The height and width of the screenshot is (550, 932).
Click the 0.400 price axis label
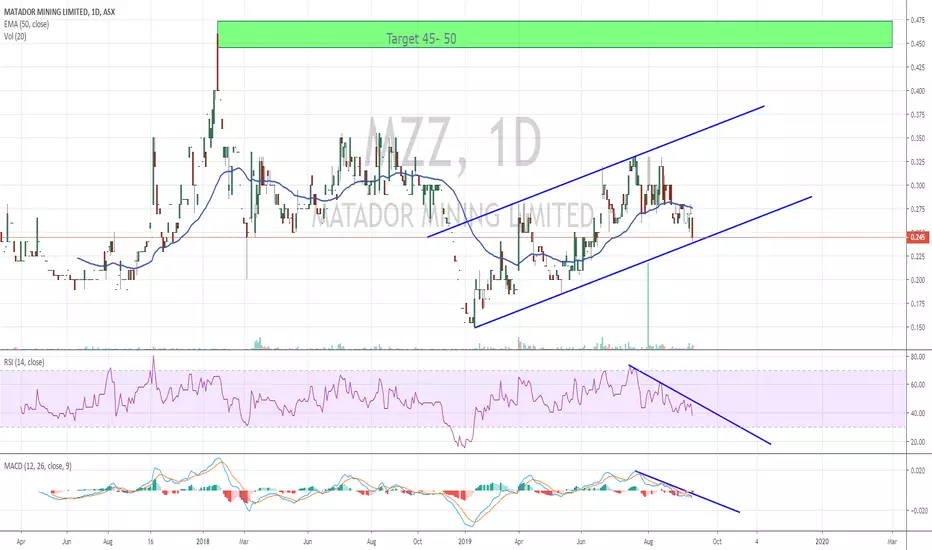918,91
